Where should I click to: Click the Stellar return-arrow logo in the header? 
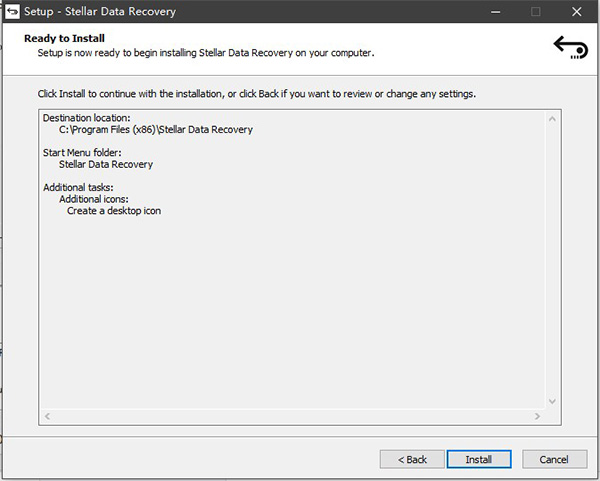[x=571, y=48]
